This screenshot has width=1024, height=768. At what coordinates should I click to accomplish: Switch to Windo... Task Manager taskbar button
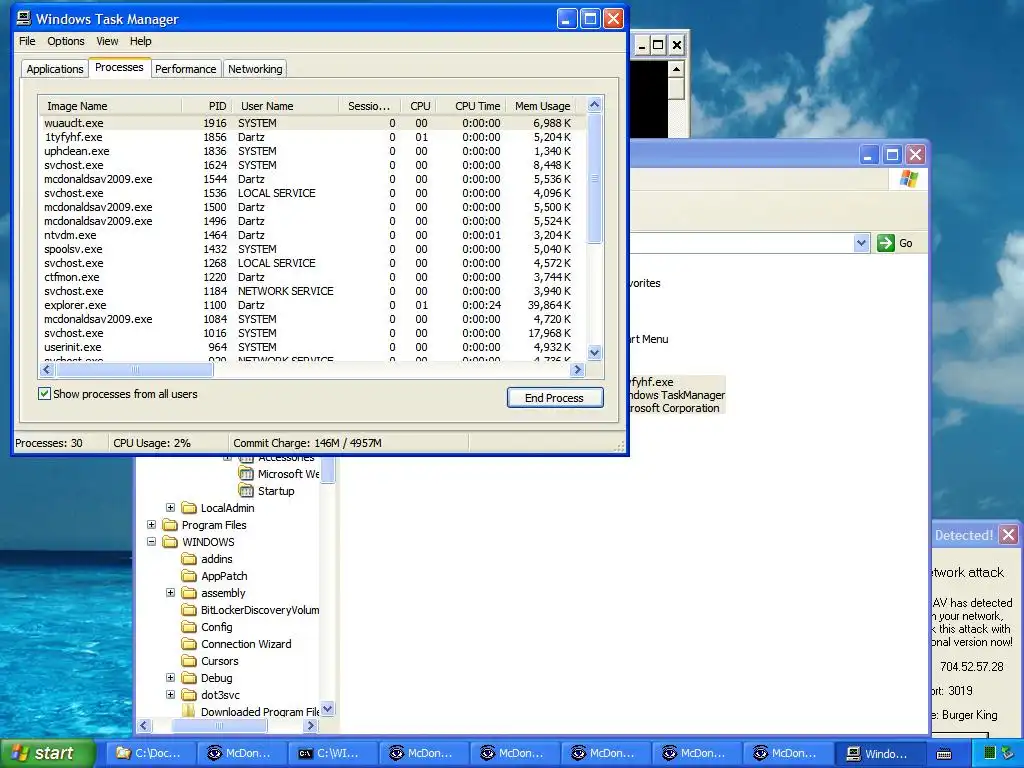(882, 753)
